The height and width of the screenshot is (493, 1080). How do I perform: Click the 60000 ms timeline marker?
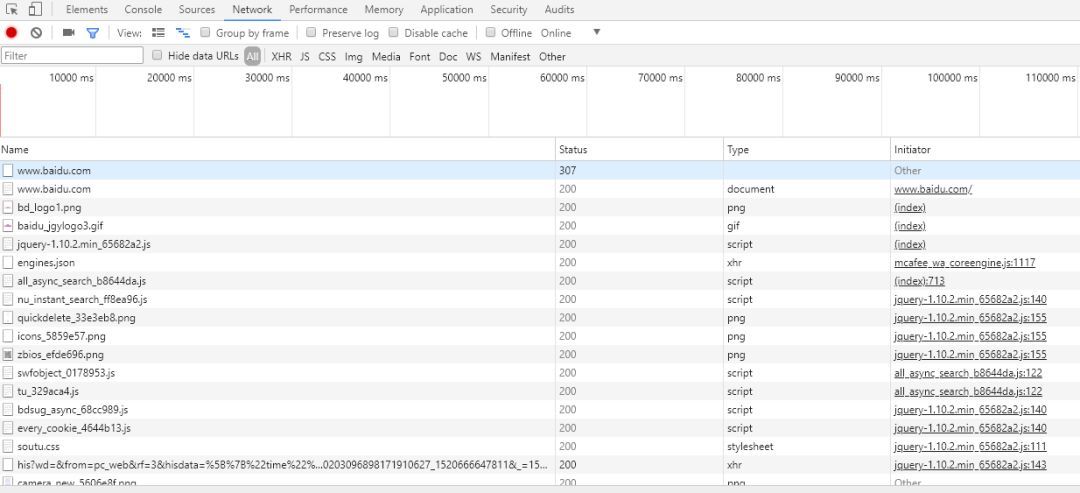[562, 78]
